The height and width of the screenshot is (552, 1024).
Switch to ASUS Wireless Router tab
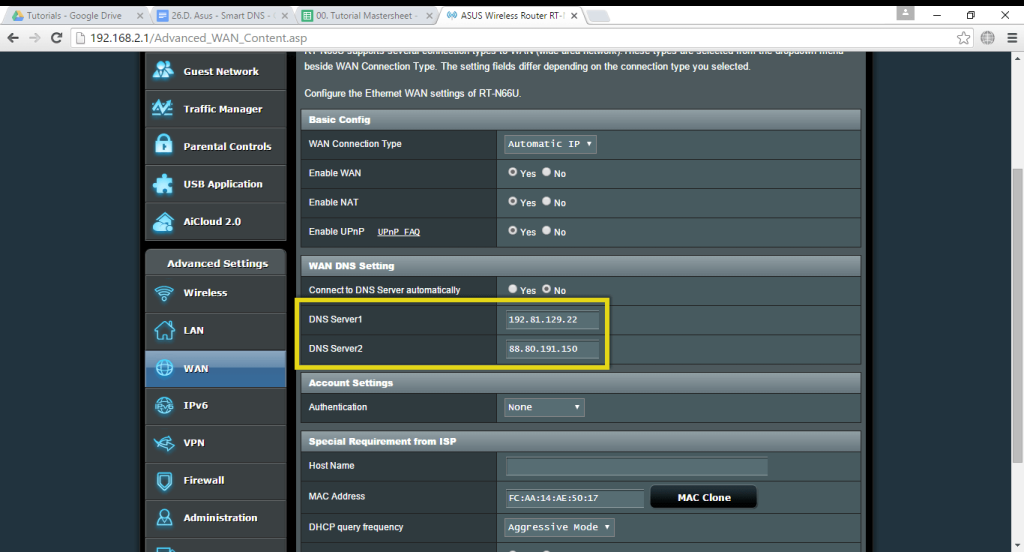(511, 16)
